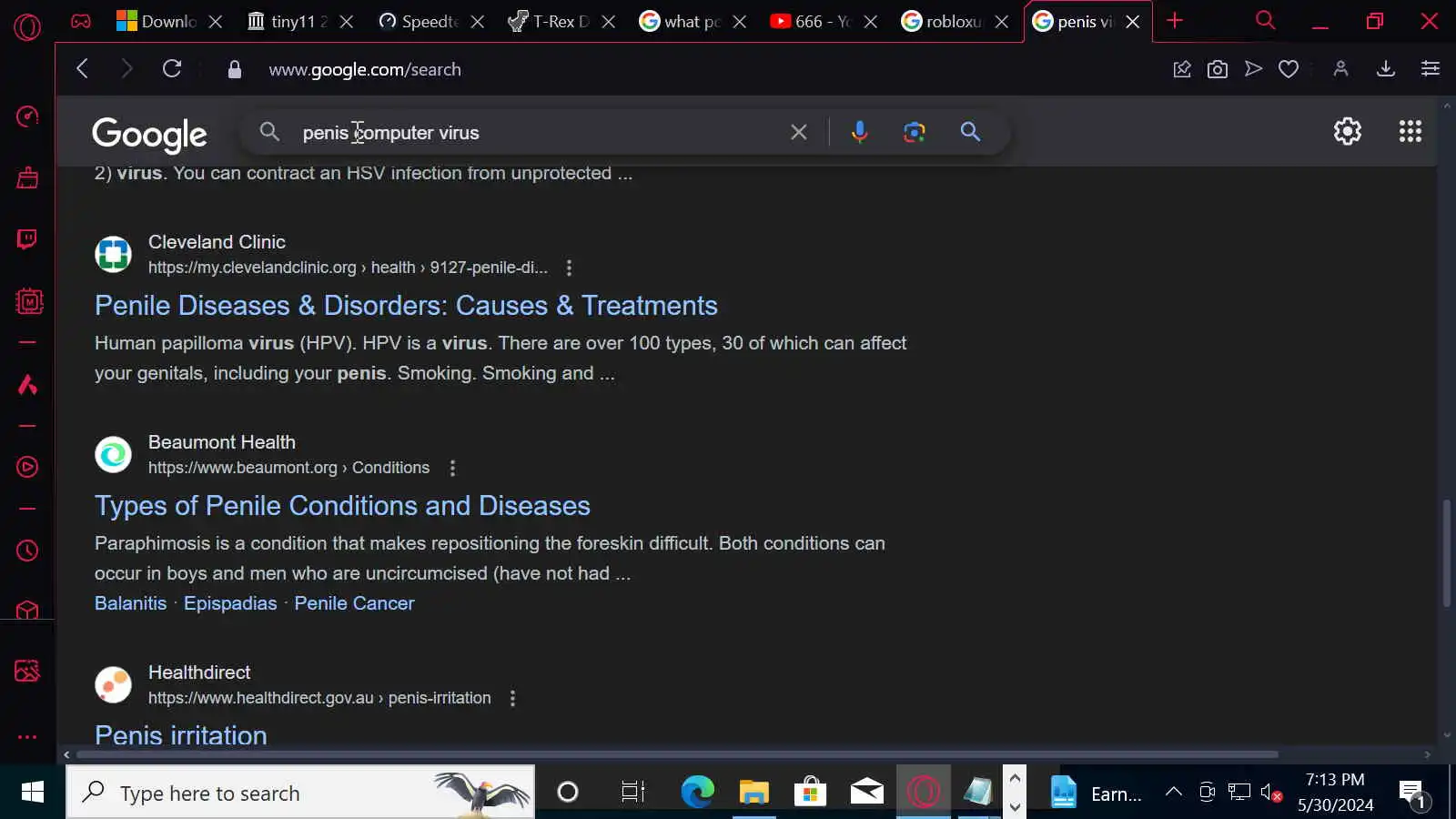Viewport: 1456px width, 819px height.
Task: Open Microsoft Store from taskbar
Action: [810, 792]
